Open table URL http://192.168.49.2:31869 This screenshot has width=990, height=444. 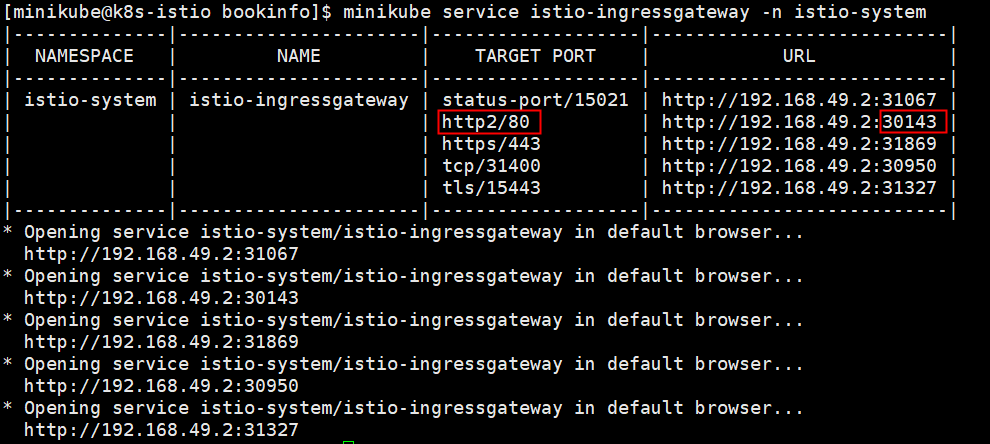click(799, 144)
